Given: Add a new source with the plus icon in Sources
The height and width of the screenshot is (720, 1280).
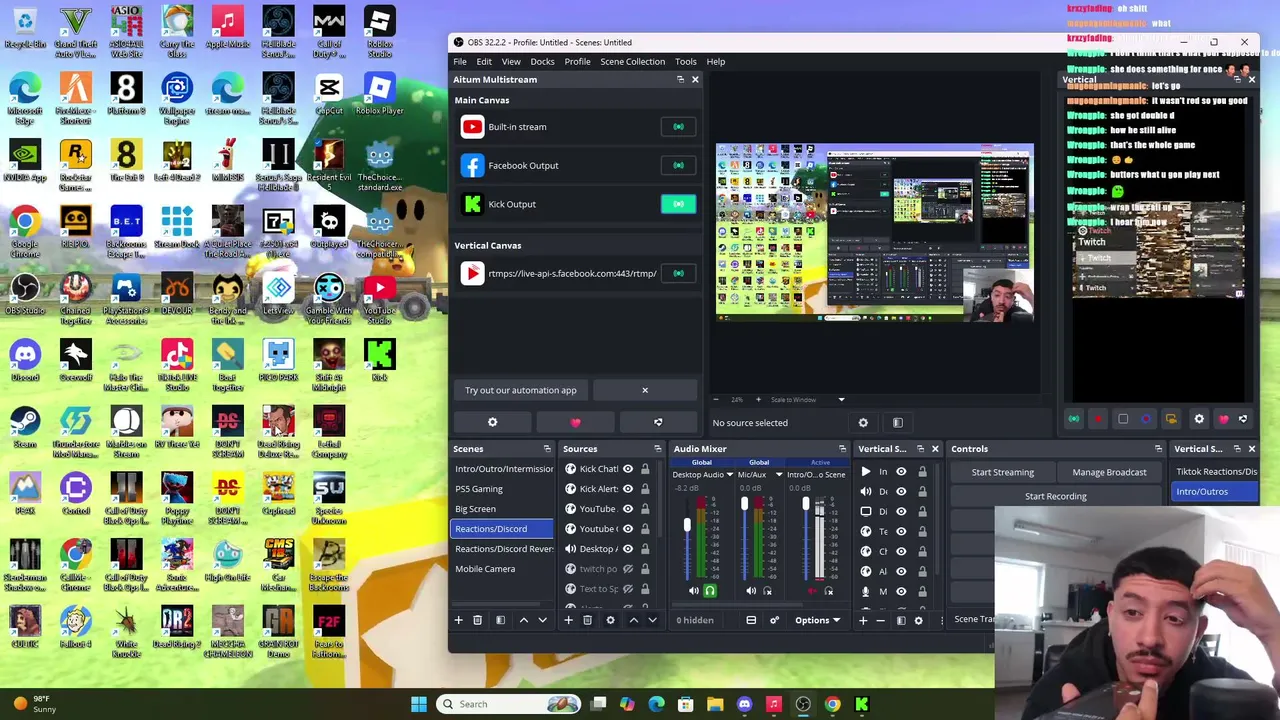Looking at the screenshot, I should coord(568,620).
